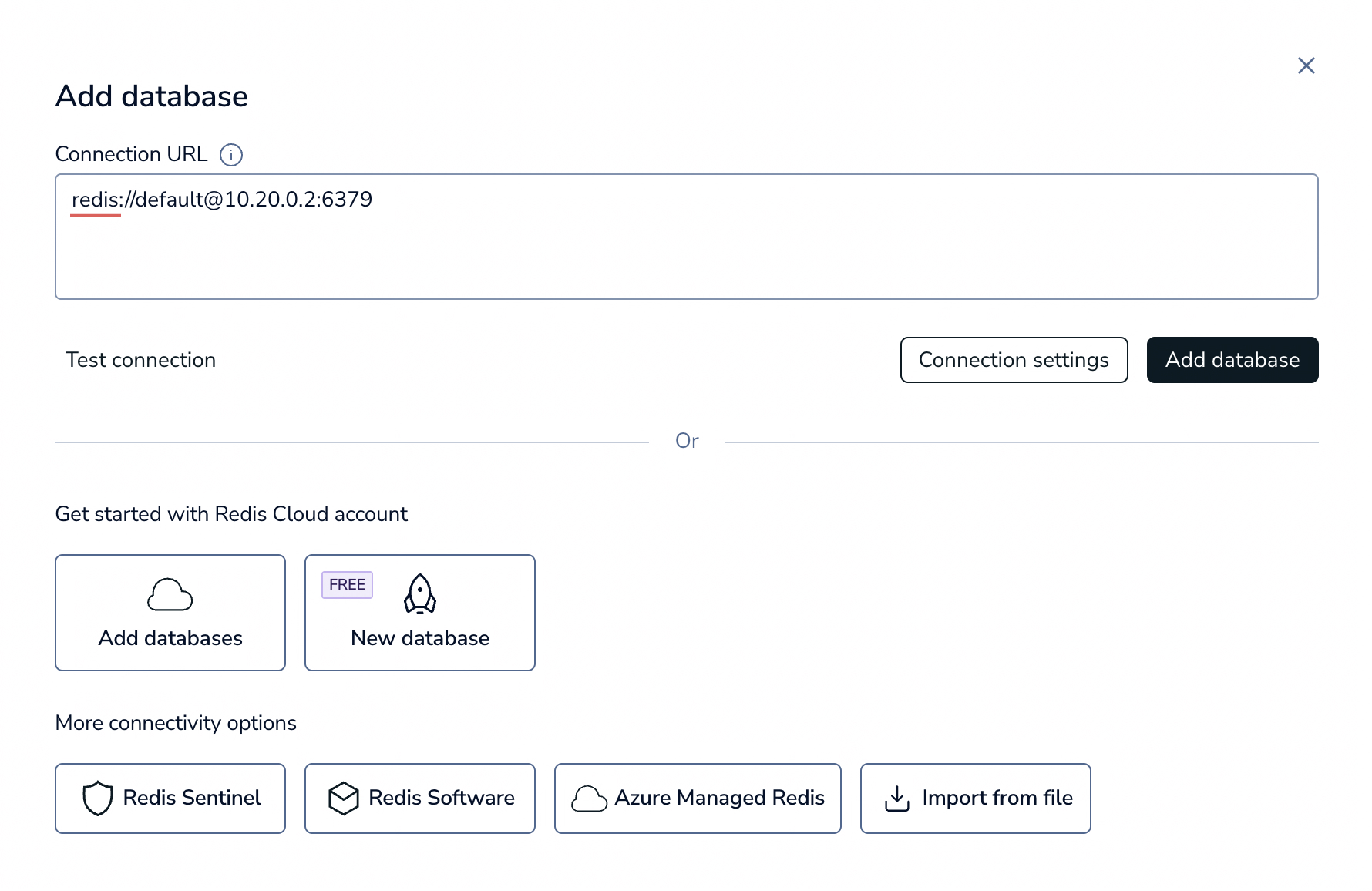Click the More connectivity options heading
1372x891 pixels.
[x=176, y=723]
